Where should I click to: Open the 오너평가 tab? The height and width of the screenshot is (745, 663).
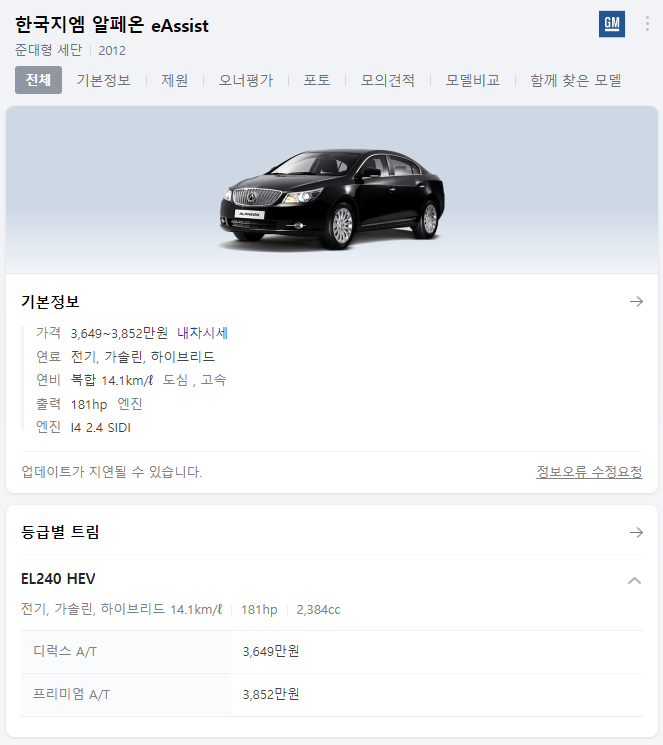click(x=246, y=80)
